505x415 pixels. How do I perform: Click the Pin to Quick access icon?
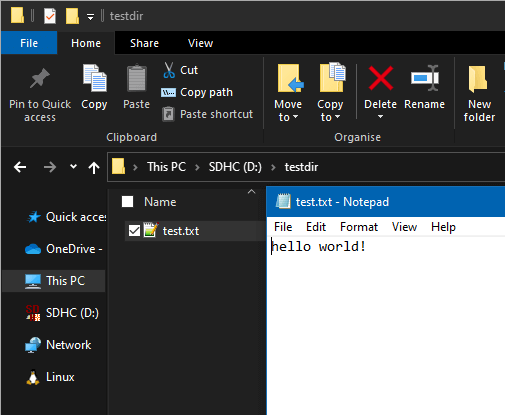coord(40,78)
